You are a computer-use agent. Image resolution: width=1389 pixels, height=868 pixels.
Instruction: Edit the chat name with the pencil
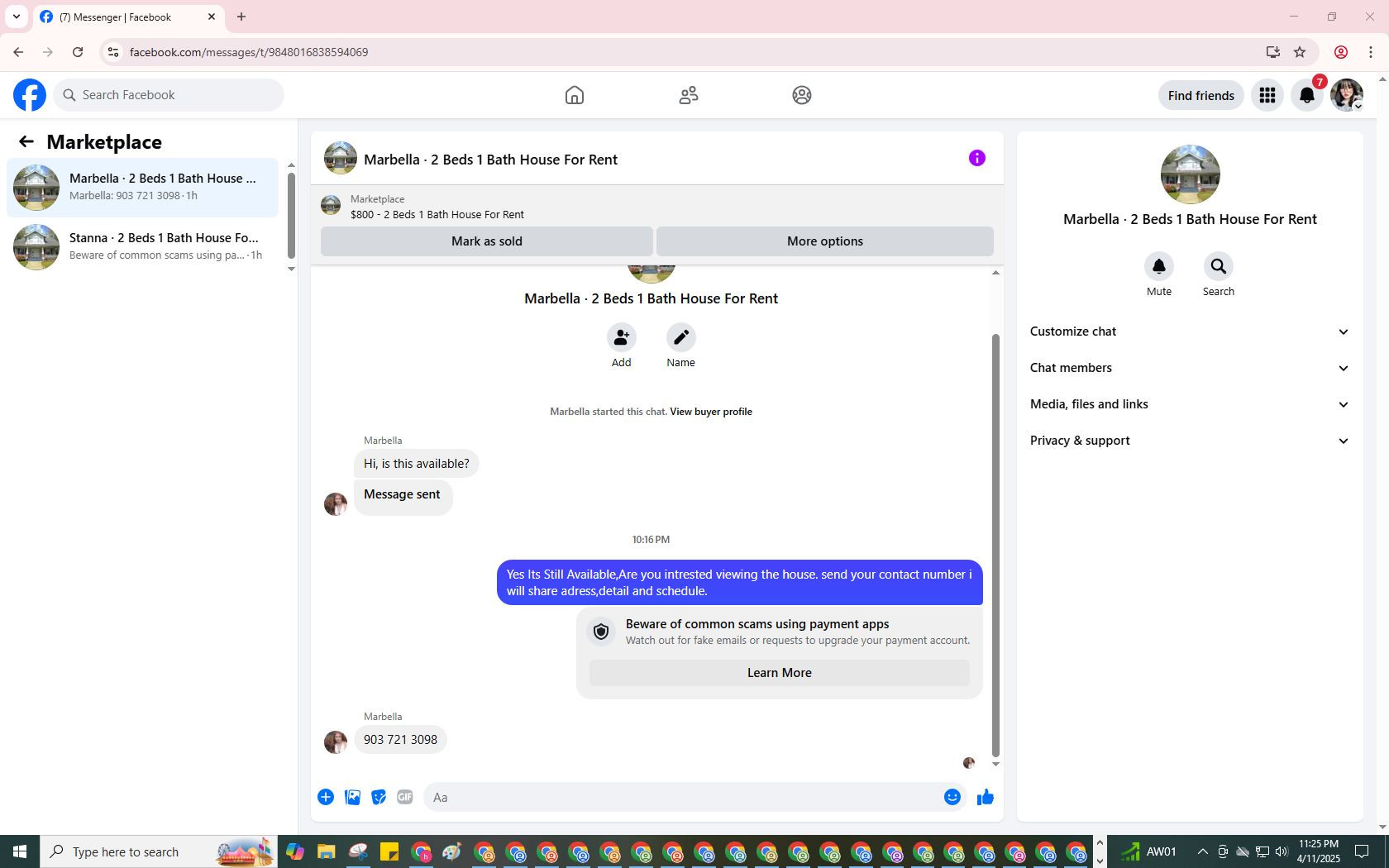[x=681, y=337]
